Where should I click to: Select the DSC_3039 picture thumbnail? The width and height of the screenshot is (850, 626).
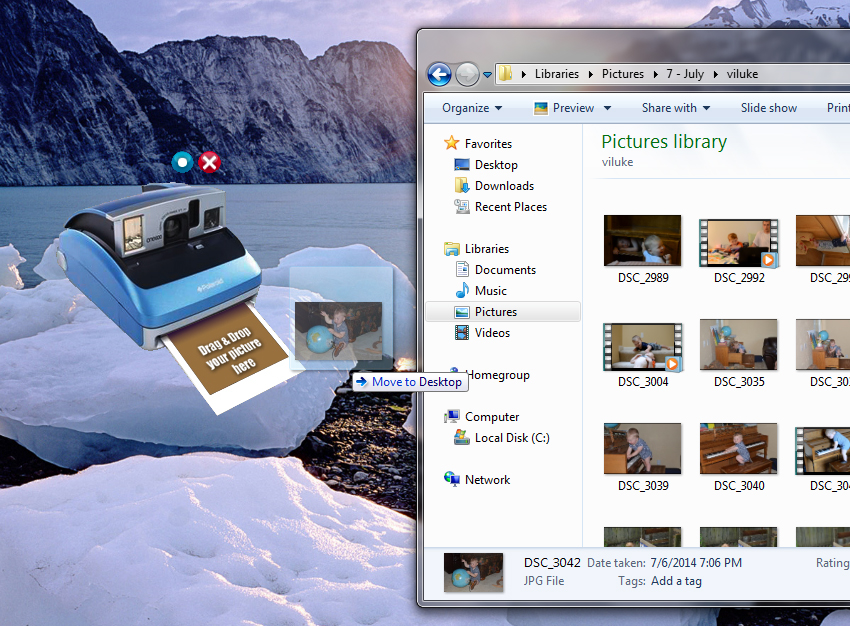[642, 449]
